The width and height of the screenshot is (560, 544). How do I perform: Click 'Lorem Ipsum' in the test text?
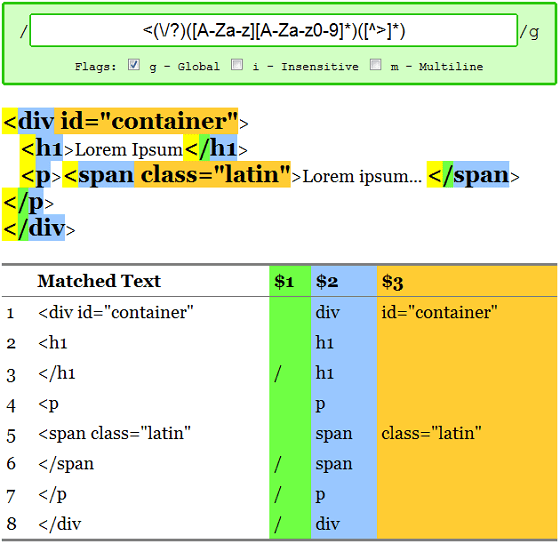coord(129,150)
